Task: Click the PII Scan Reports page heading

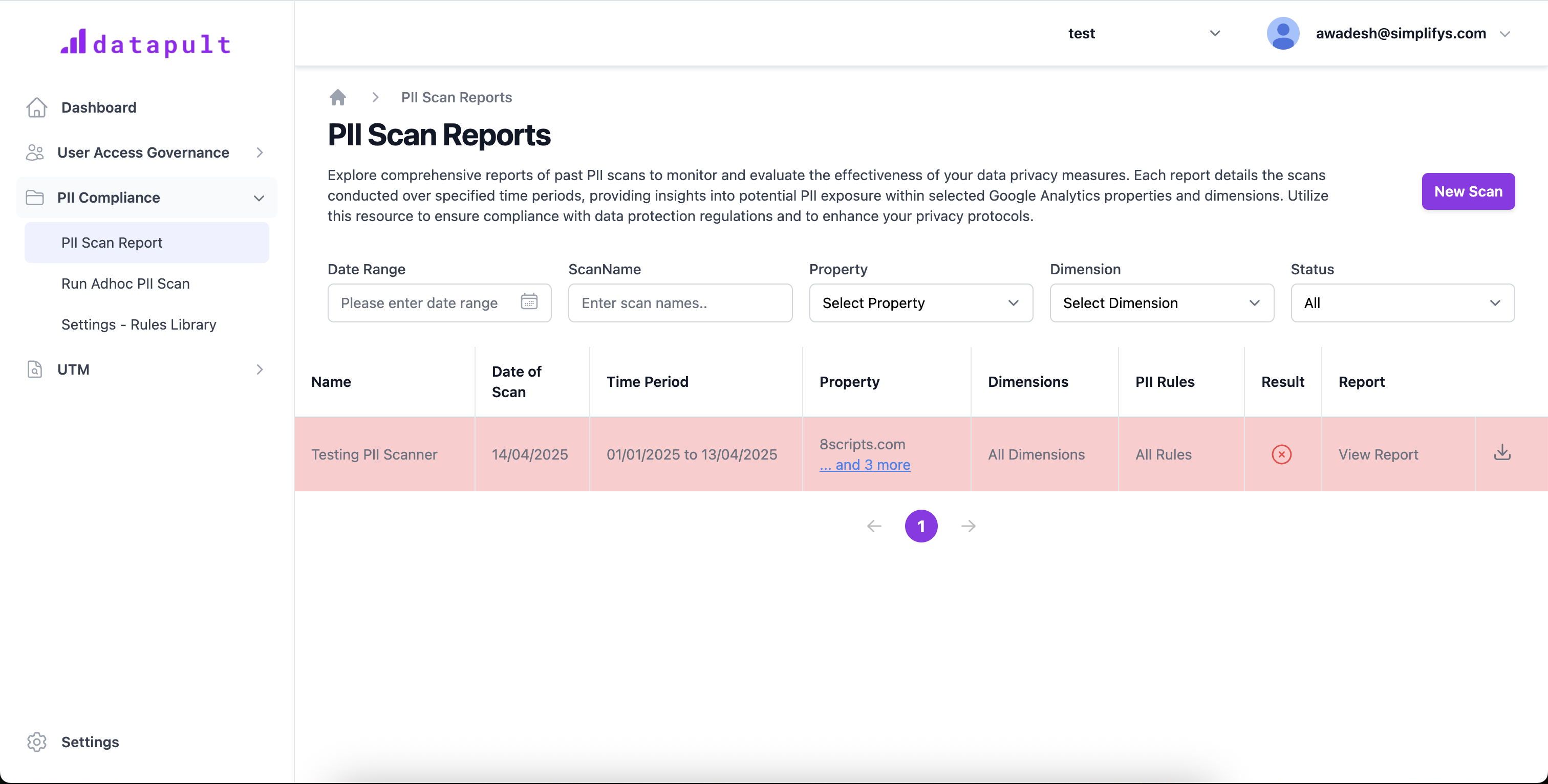Action: pyautogui.click(x=439, y=135)
